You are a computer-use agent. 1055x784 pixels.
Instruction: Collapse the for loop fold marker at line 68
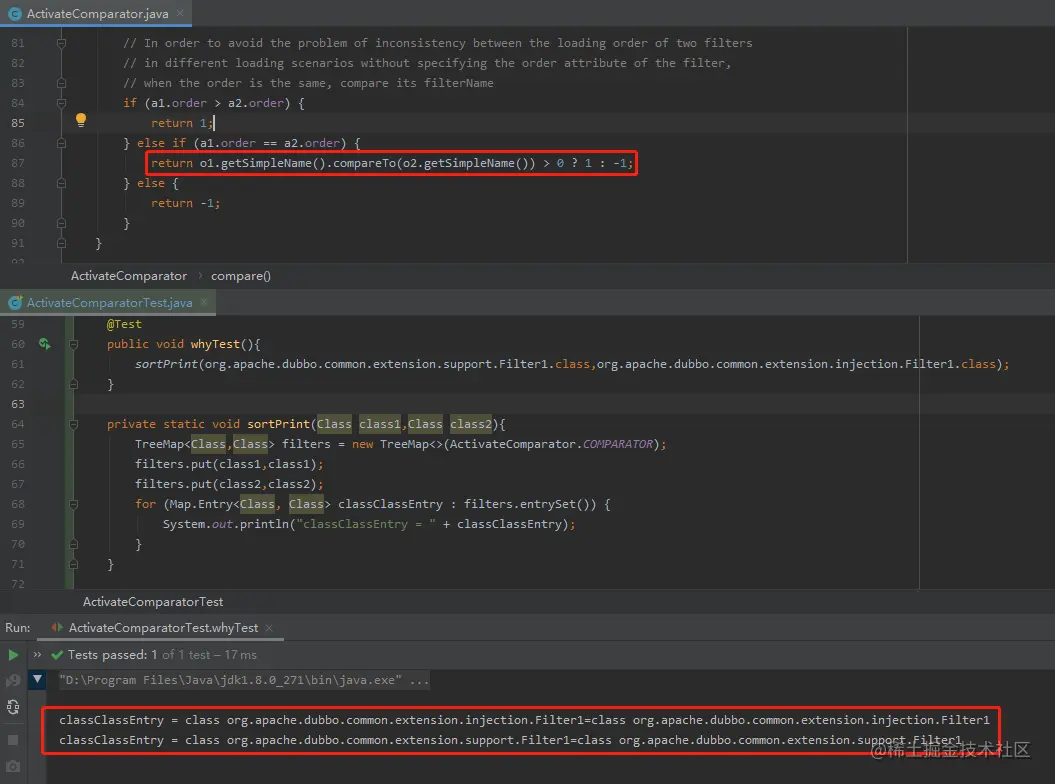click(73, 504)
